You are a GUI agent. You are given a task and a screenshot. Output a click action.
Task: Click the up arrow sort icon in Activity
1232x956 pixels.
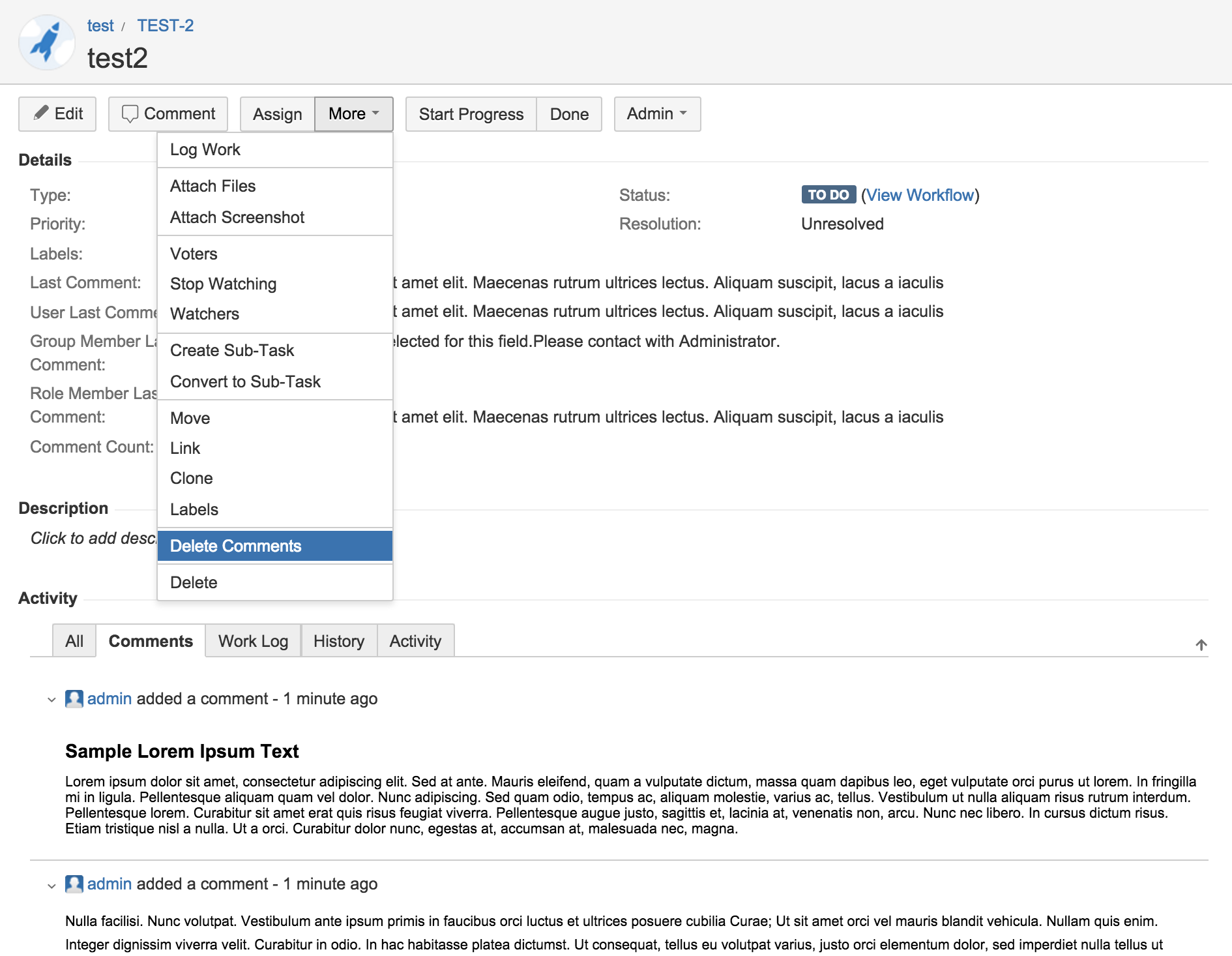1201,645
